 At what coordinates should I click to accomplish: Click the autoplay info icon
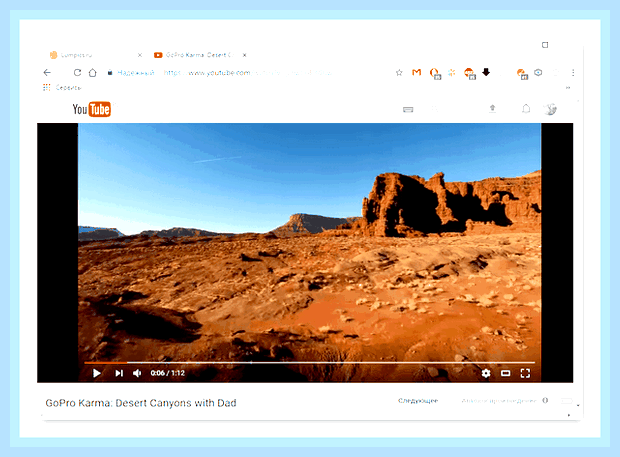pyautogui.click(x=545, y=400)
